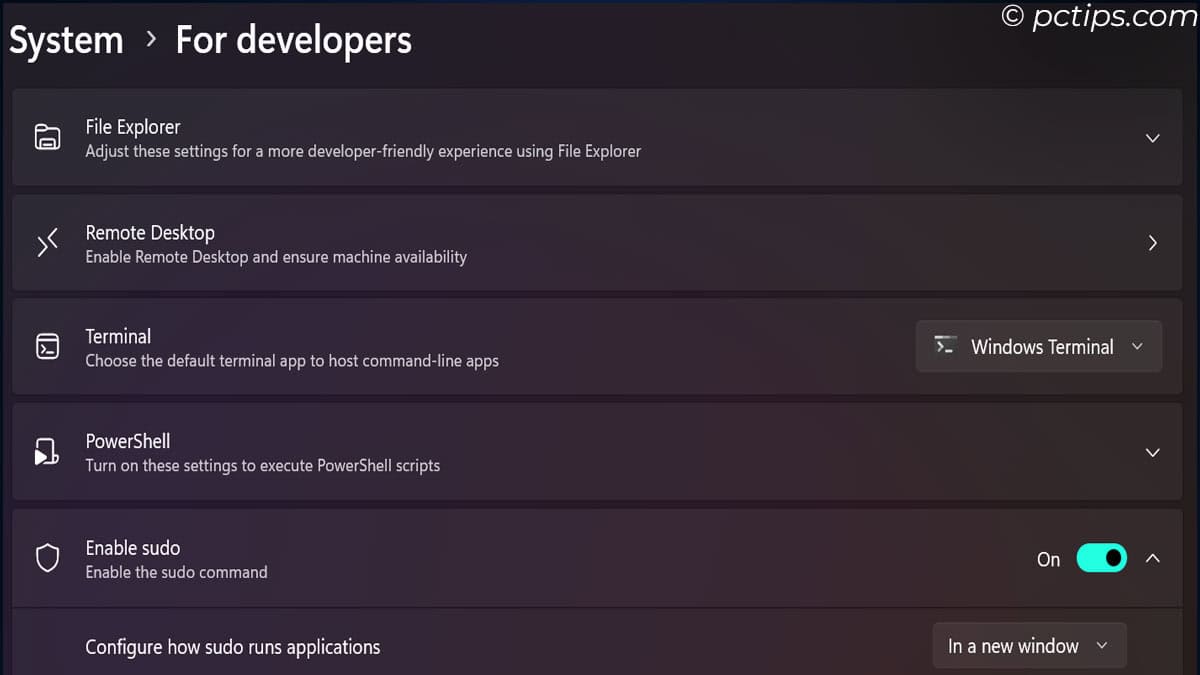Image resolution: width=1200 pixels, height=675 pixels.
Task: Click the Terminal row icon
Action: coord(47,347)
